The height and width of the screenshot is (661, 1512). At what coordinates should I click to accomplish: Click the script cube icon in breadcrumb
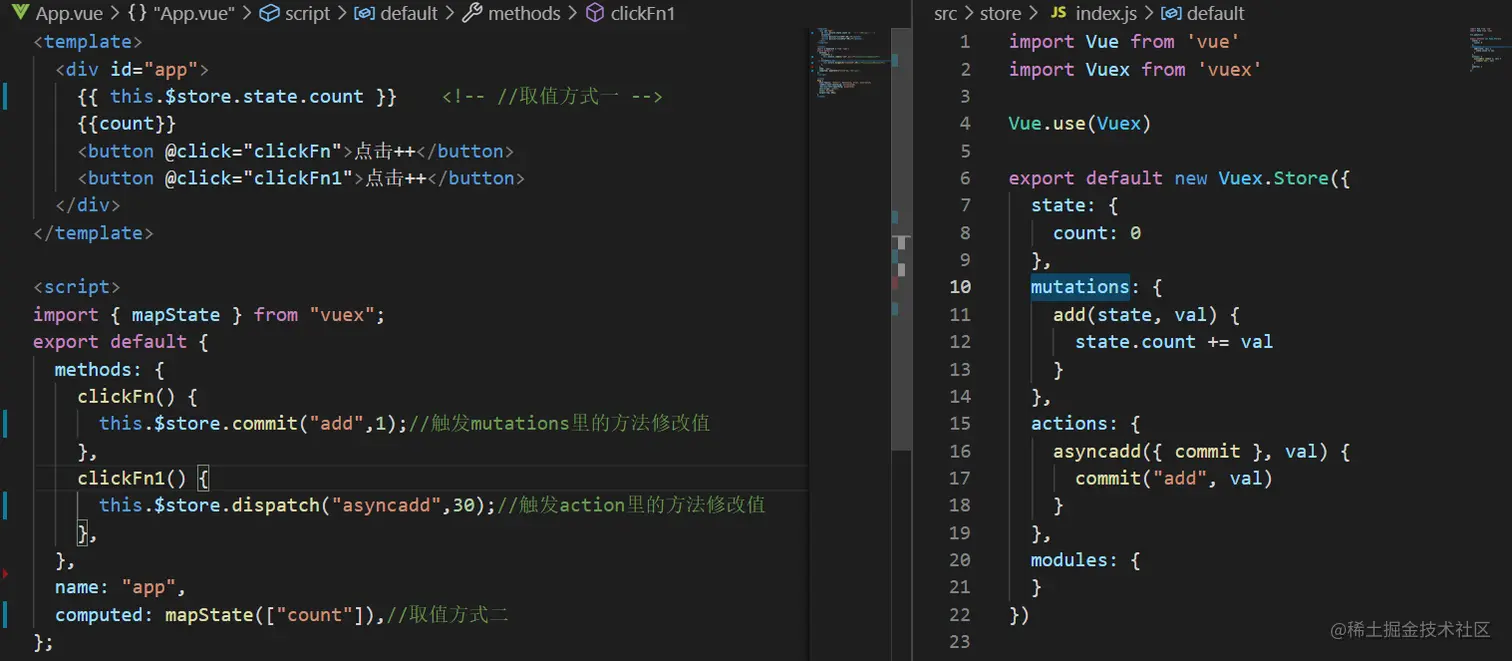pos(268,13)
